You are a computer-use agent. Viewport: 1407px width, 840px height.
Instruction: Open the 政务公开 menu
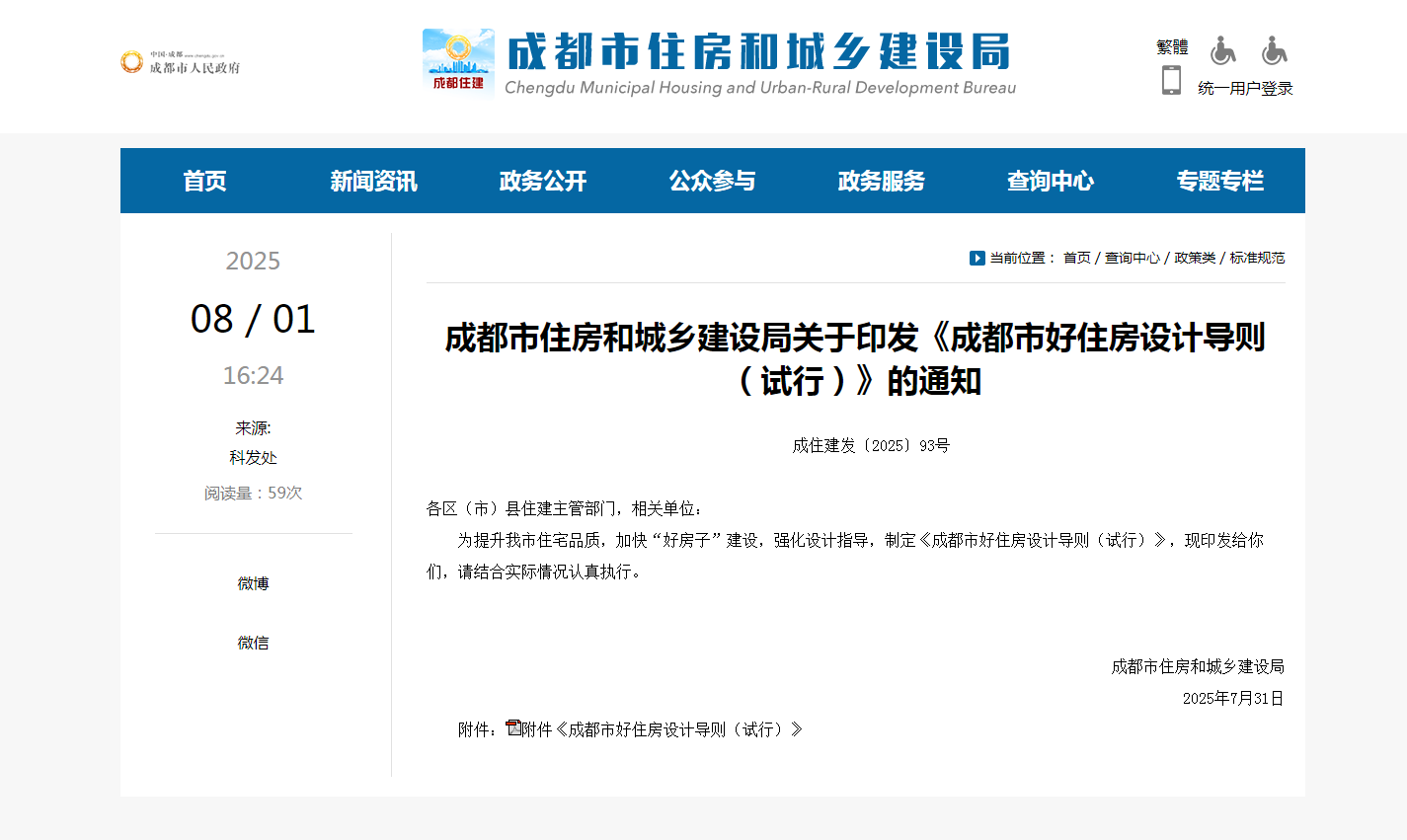pyautogui.click(x=541, y=181)
